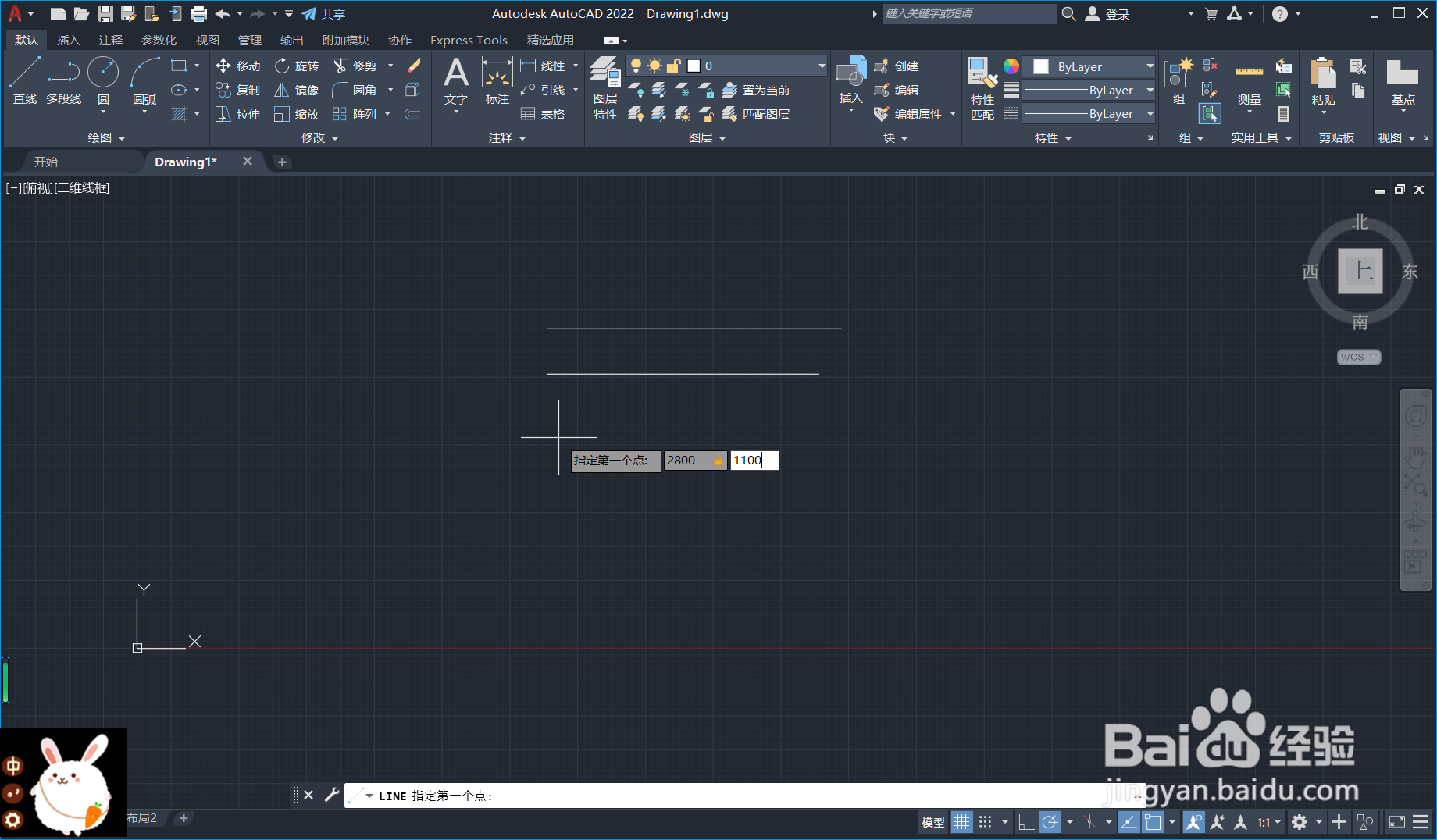Click the Fillet (圆角) tool
The image size is (1437, 840).
tap(355, 91)
